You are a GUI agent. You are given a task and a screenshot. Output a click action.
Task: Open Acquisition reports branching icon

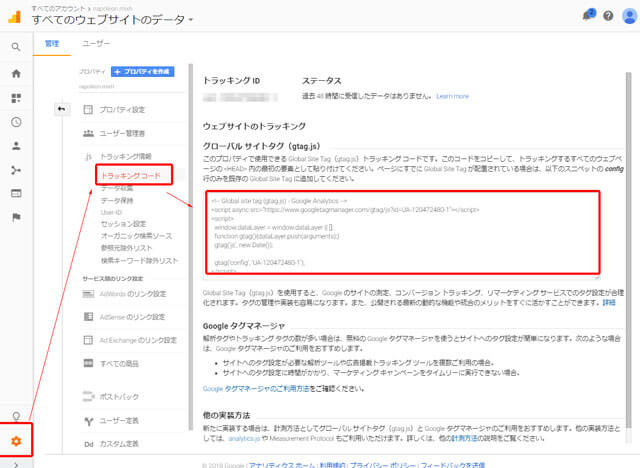pos(16,170)
